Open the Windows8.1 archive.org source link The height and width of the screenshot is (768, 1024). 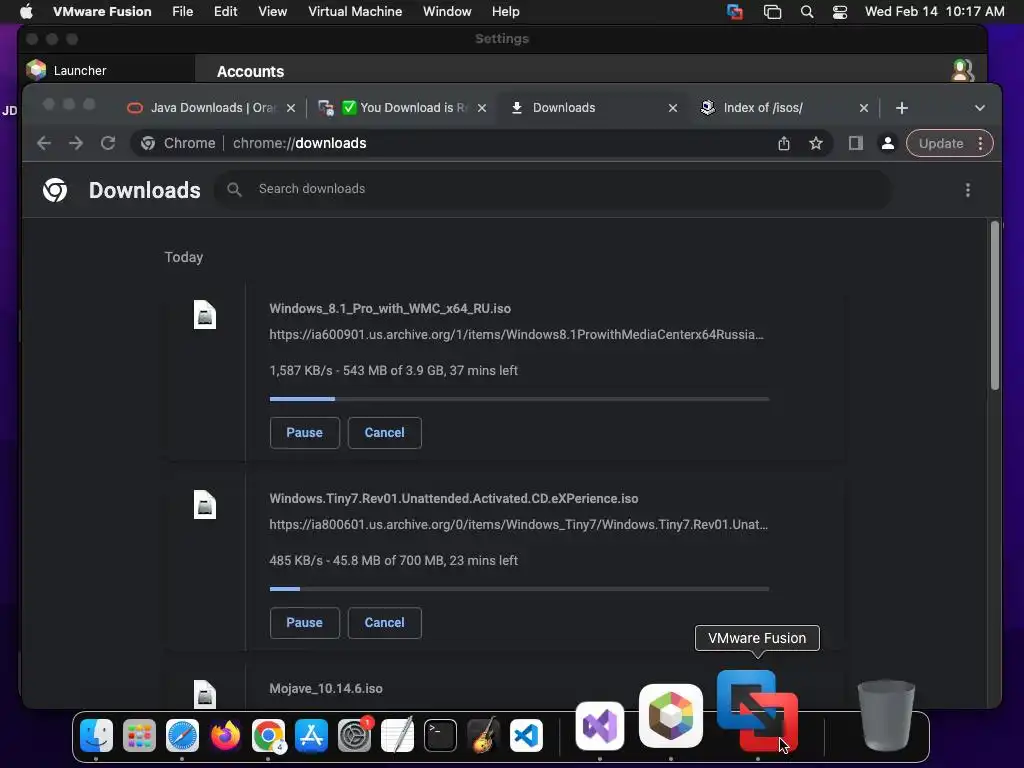point(517,334)
